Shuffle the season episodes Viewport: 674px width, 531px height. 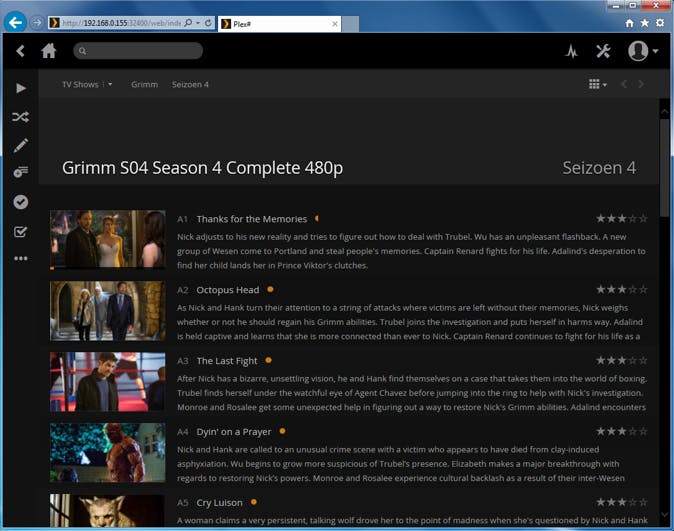[21, 117]
